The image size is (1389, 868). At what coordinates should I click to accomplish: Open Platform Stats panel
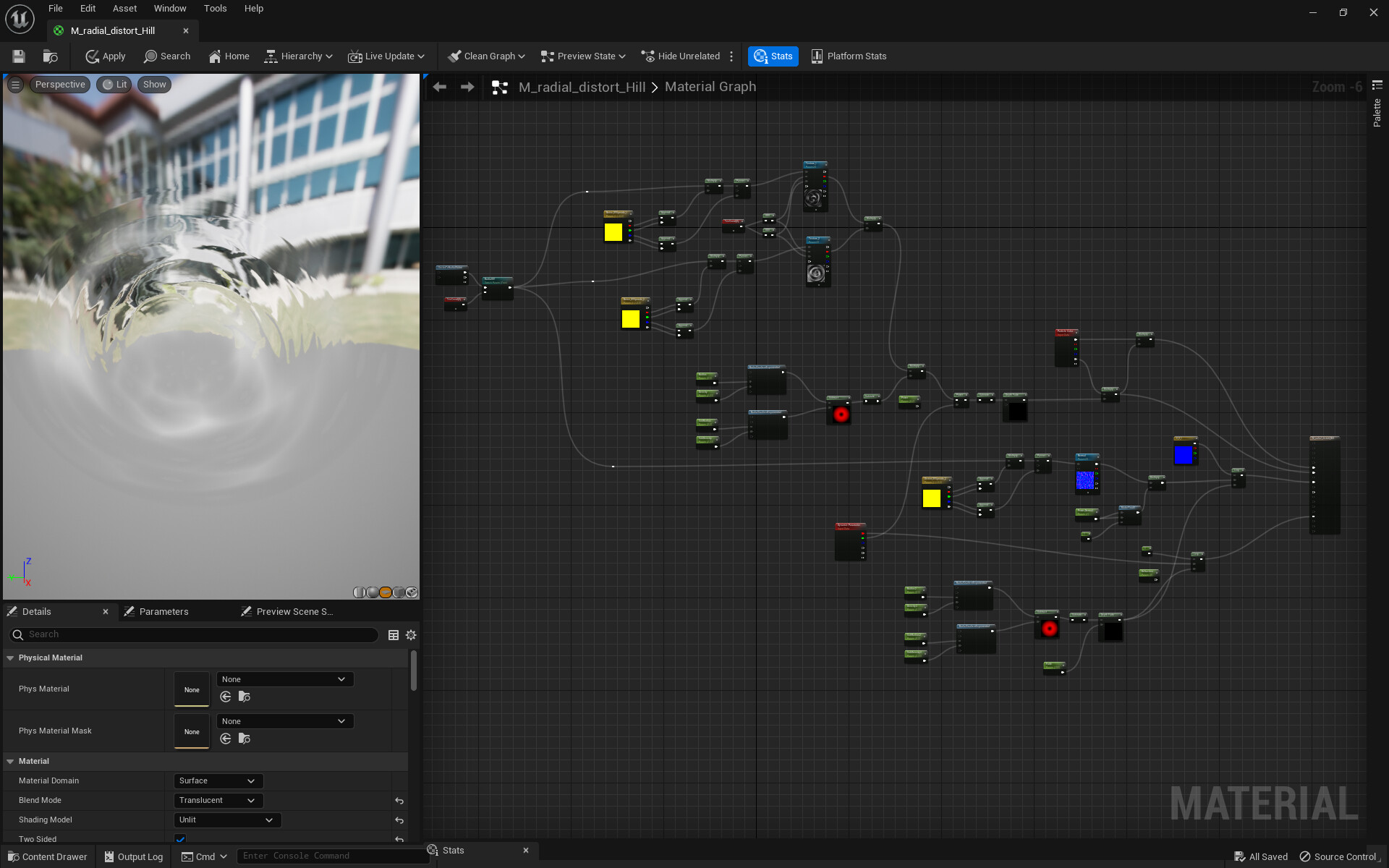[849, 56]
